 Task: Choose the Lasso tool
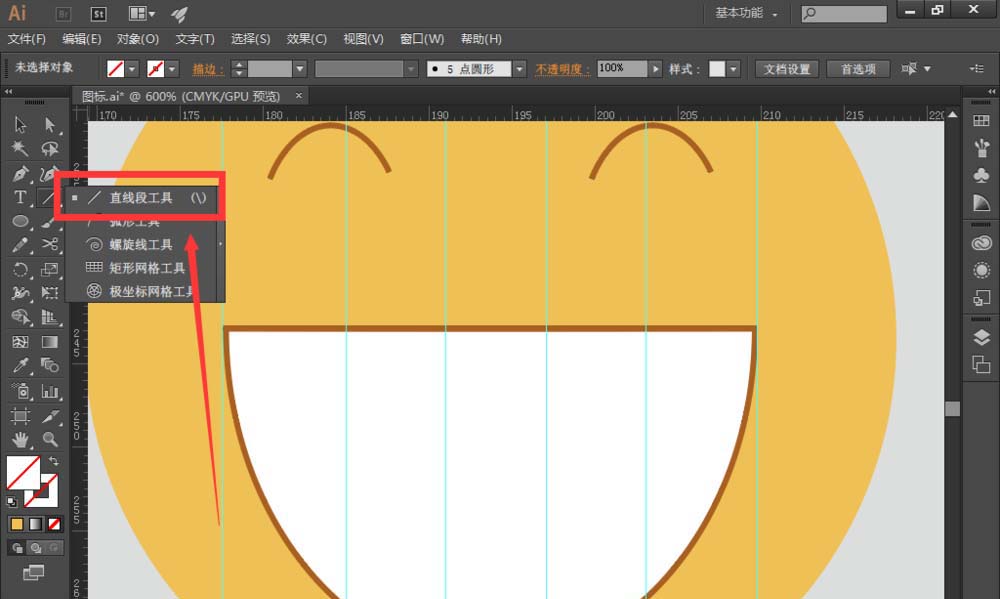(x=50, y=149)
